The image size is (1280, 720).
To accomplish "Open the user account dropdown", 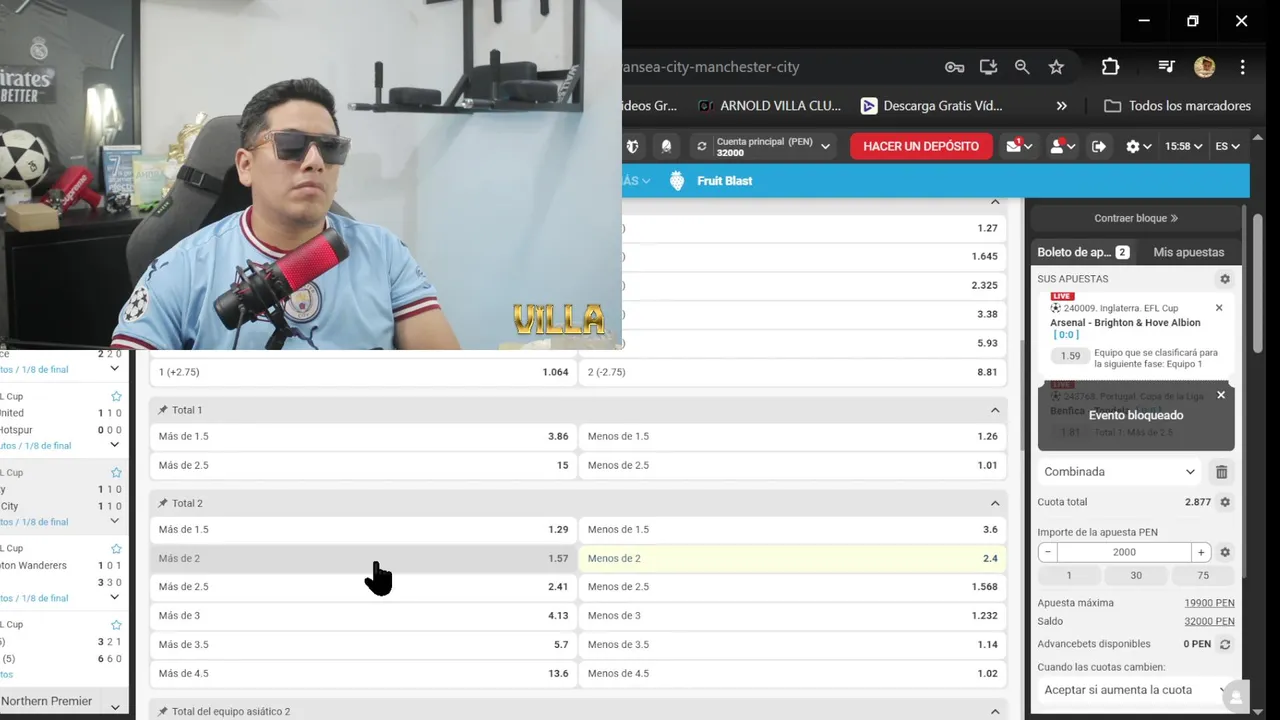I will pos(1061,146).
